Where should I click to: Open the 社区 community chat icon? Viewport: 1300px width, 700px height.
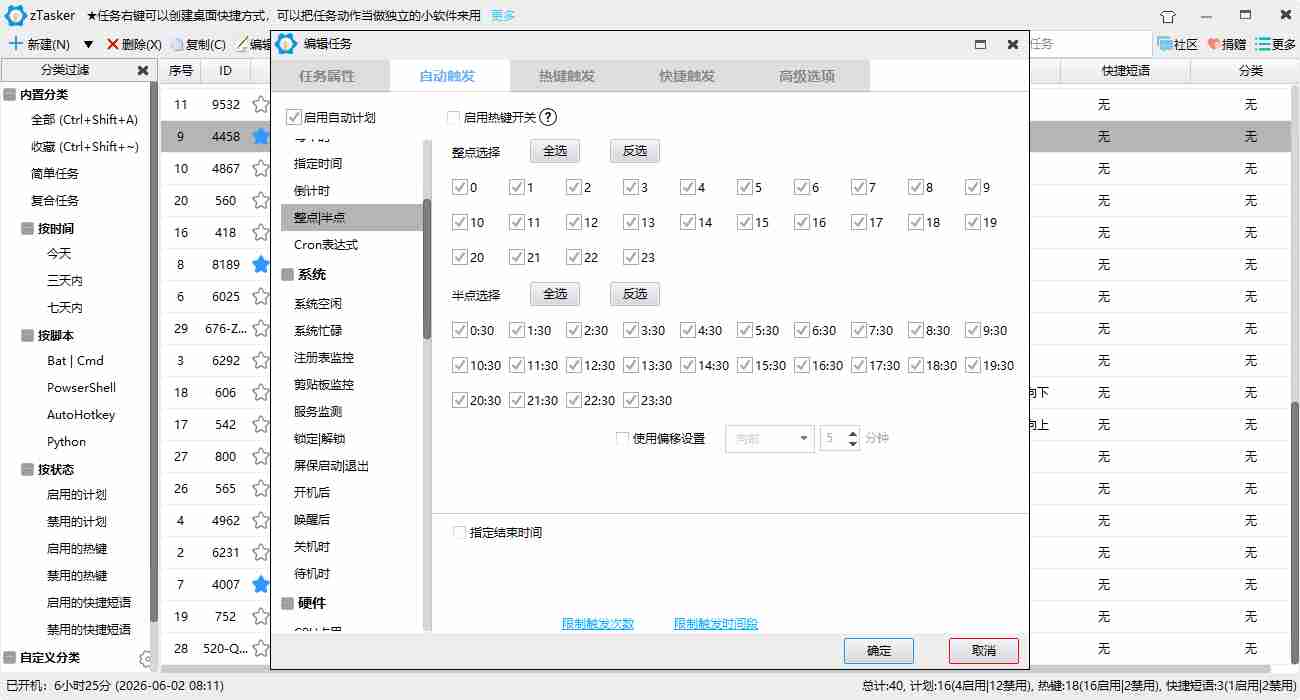1165,44
